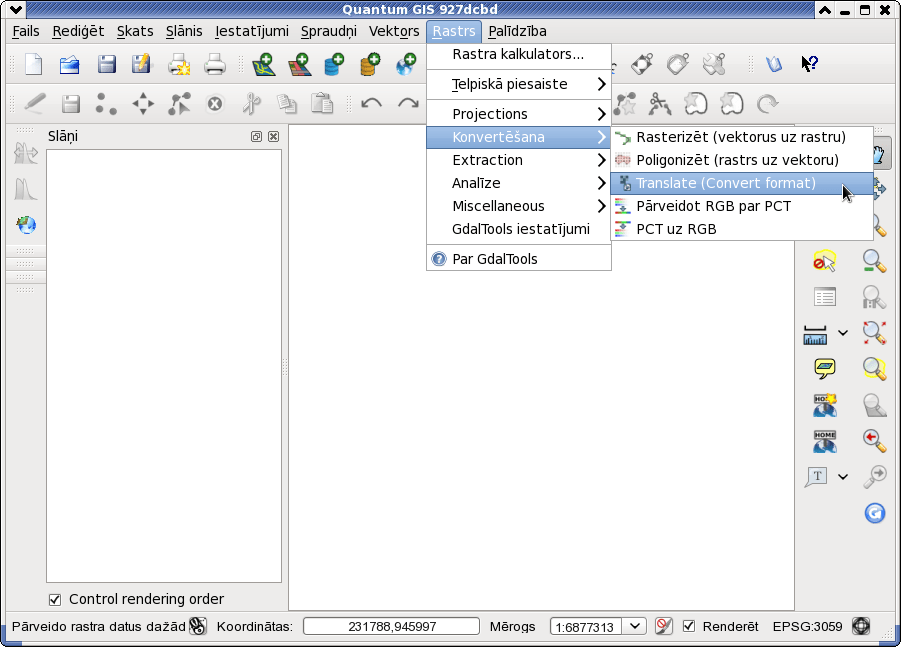Click the Map Tips speech bubble icon
Image resolution: width=901 pixels, height=647 pixels.
[825, 368]
